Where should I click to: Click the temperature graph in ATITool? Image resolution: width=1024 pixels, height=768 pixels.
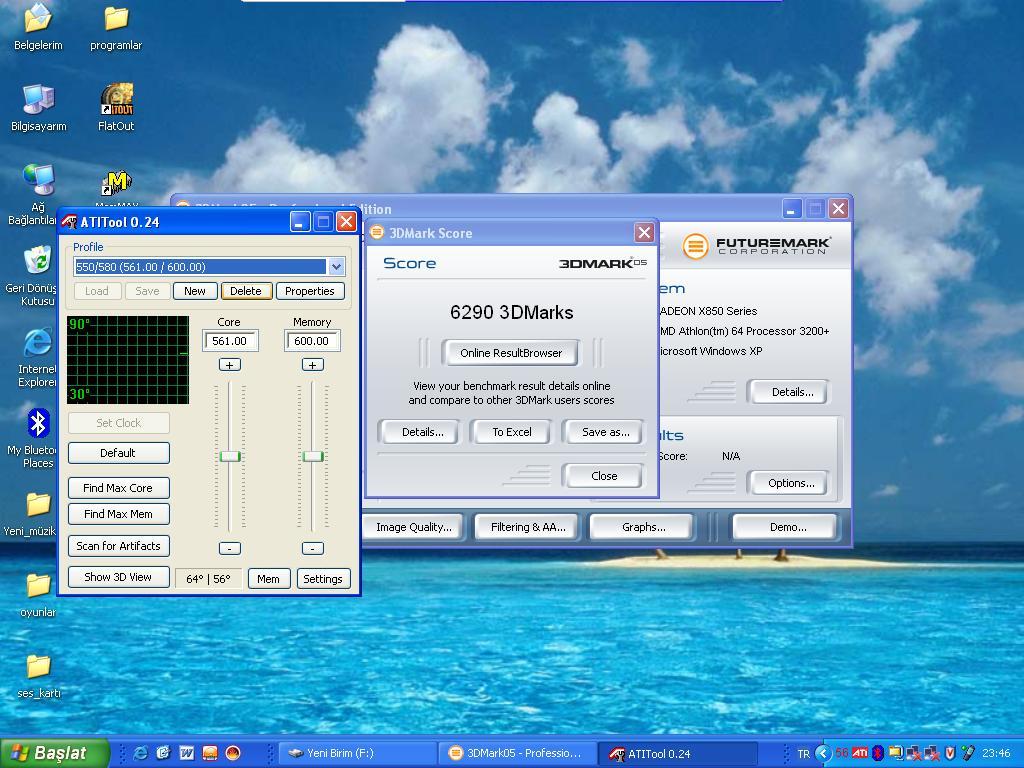[x=128, y=360]
